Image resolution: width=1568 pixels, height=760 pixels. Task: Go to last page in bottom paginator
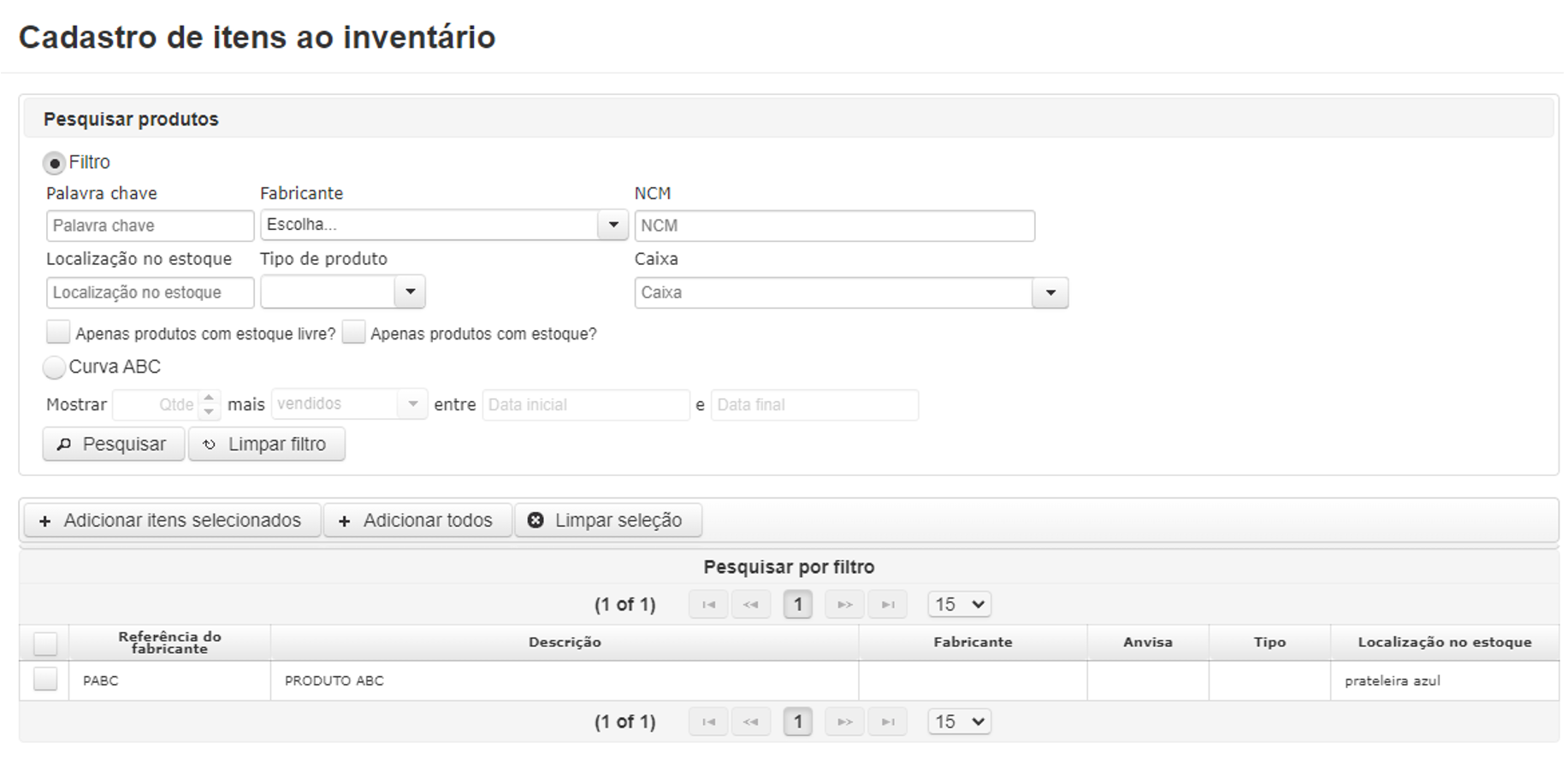[888, 722]
